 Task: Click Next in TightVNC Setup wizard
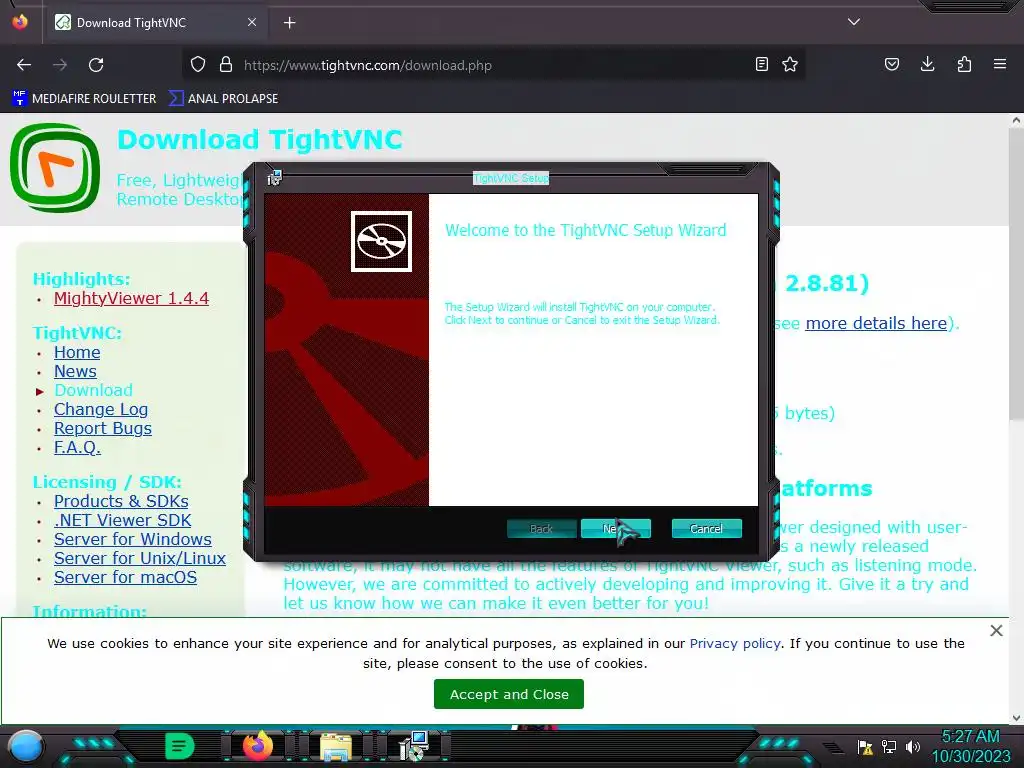(x=615, y=528)
